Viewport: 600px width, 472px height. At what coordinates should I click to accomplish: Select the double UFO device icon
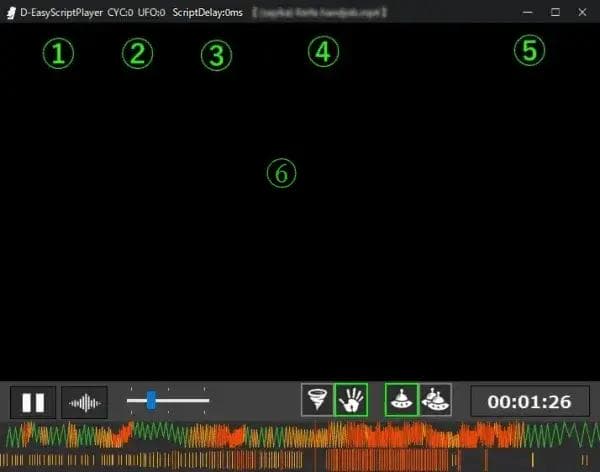435,400
